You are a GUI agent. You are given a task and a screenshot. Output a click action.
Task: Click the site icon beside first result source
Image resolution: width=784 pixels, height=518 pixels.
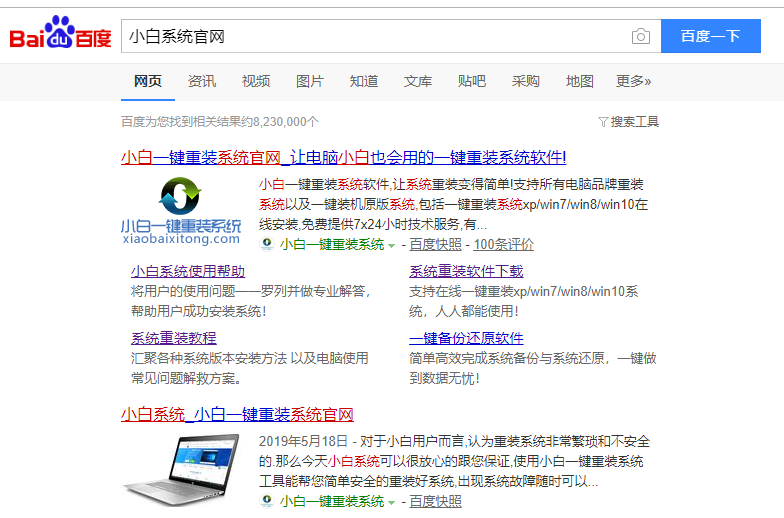(267, 245)
